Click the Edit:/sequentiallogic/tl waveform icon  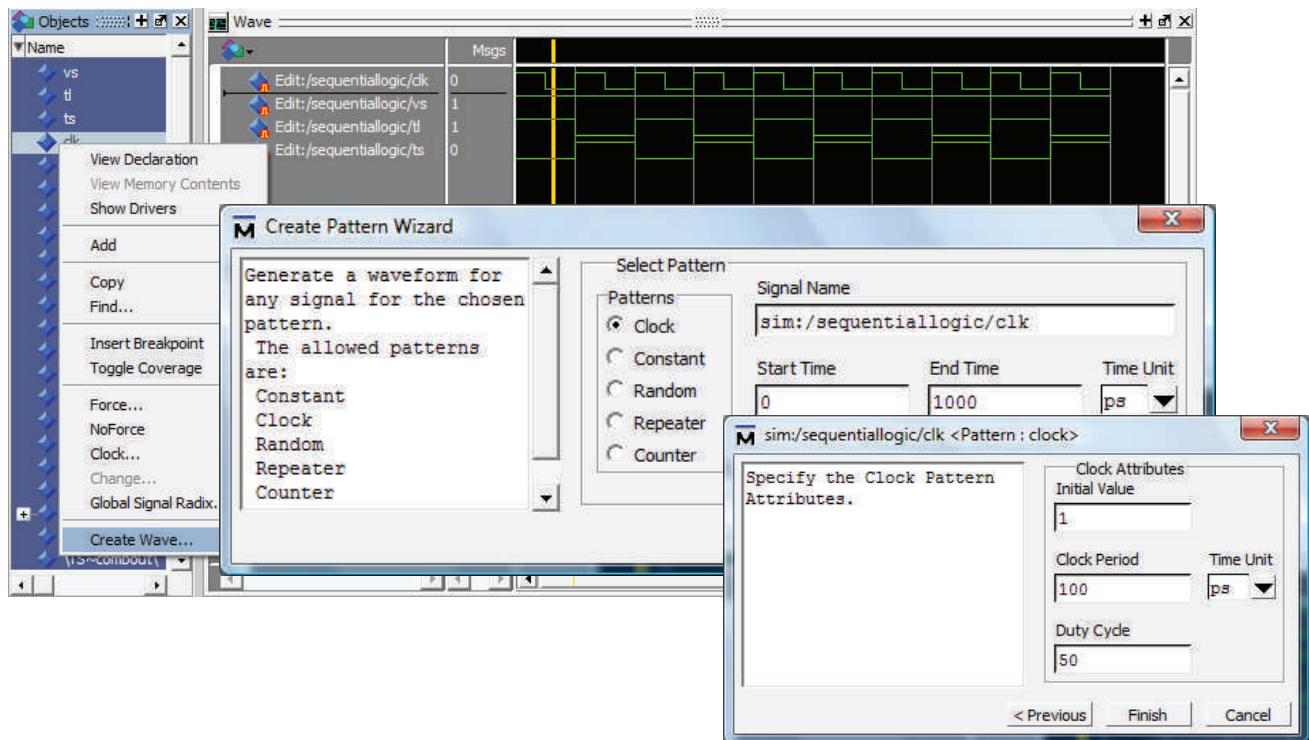tap(260, 127)
